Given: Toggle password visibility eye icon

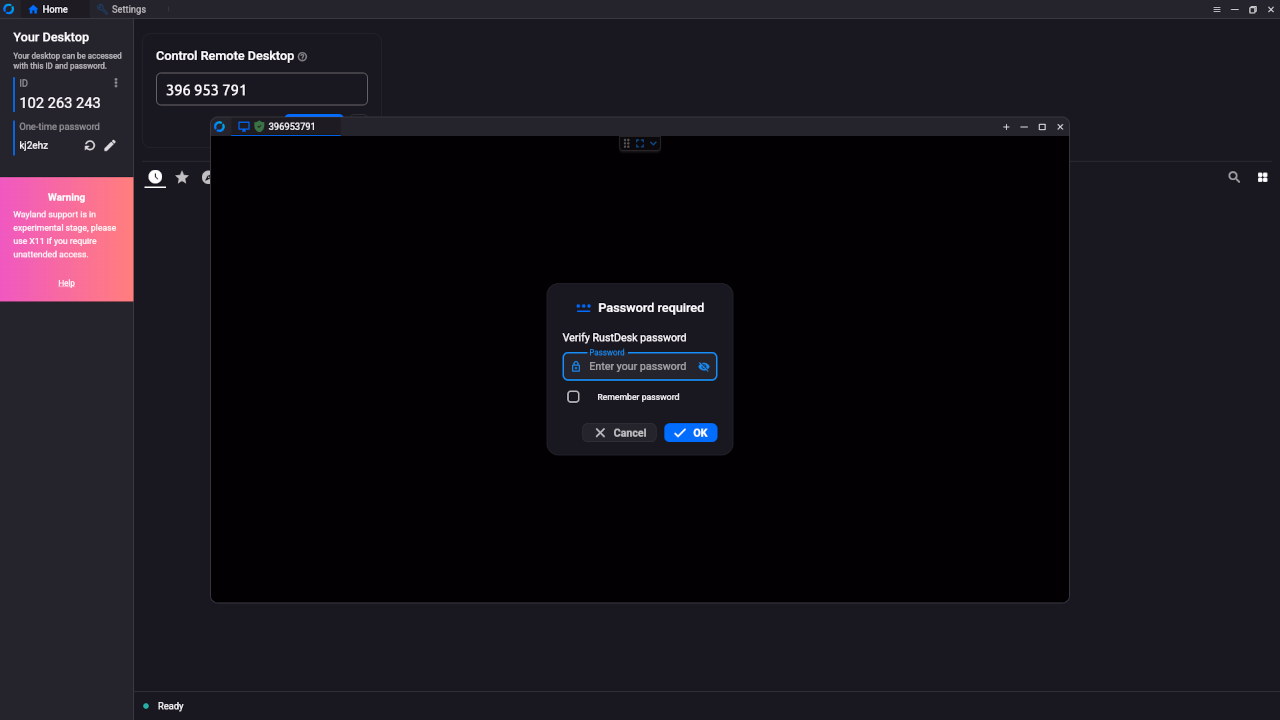Looking at the screenshot, I should point(704,367).
